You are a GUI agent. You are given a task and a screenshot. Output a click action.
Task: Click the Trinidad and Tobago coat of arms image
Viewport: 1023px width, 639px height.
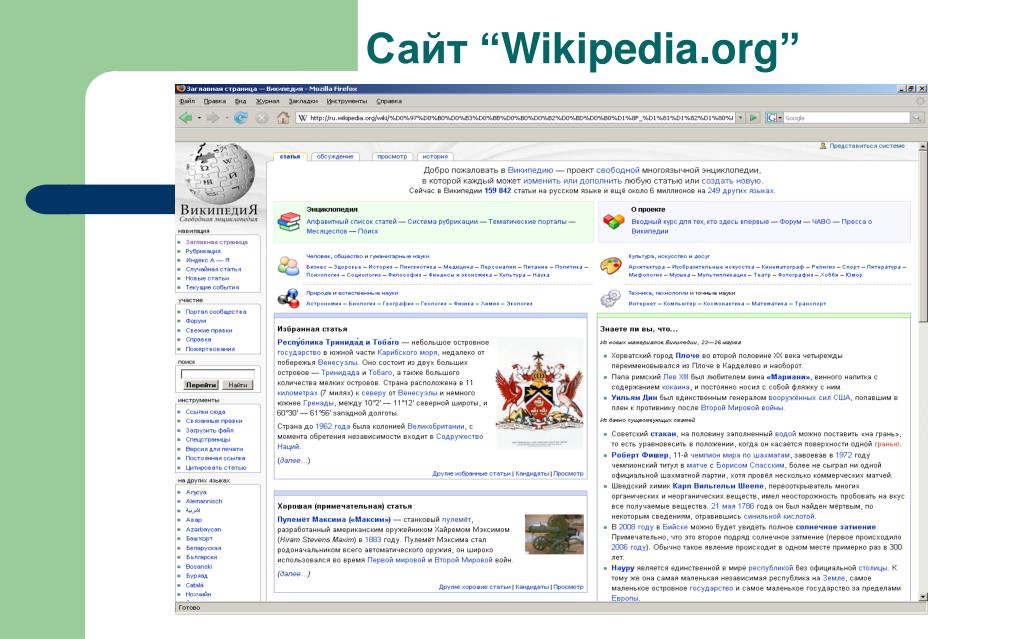[x=539, y=393]
